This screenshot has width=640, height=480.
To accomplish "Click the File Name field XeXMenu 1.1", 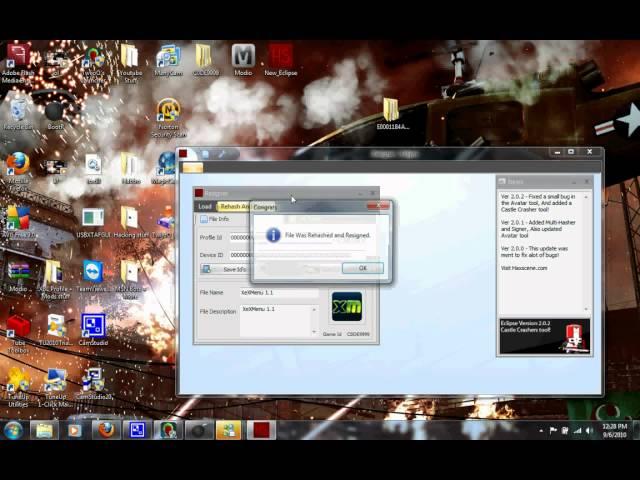I will 279,293.
